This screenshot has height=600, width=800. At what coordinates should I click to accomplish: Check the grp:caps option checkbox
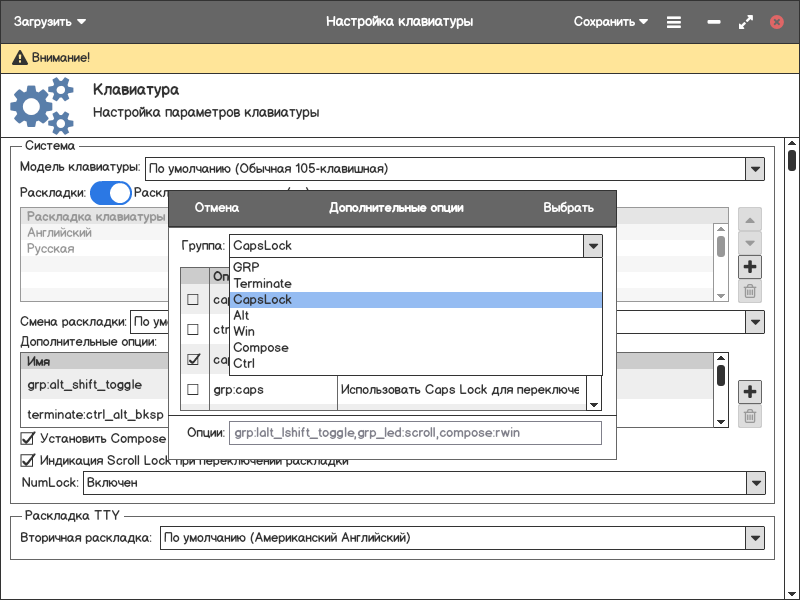(x=194, y=390)
